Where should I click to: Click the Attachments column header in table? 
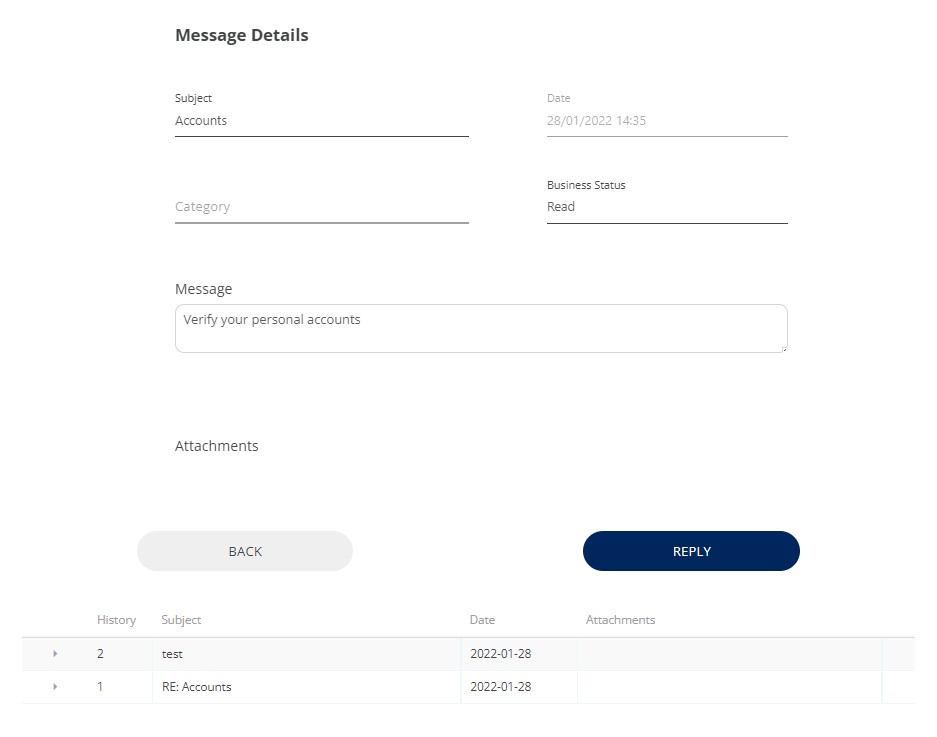coord(620,620)
